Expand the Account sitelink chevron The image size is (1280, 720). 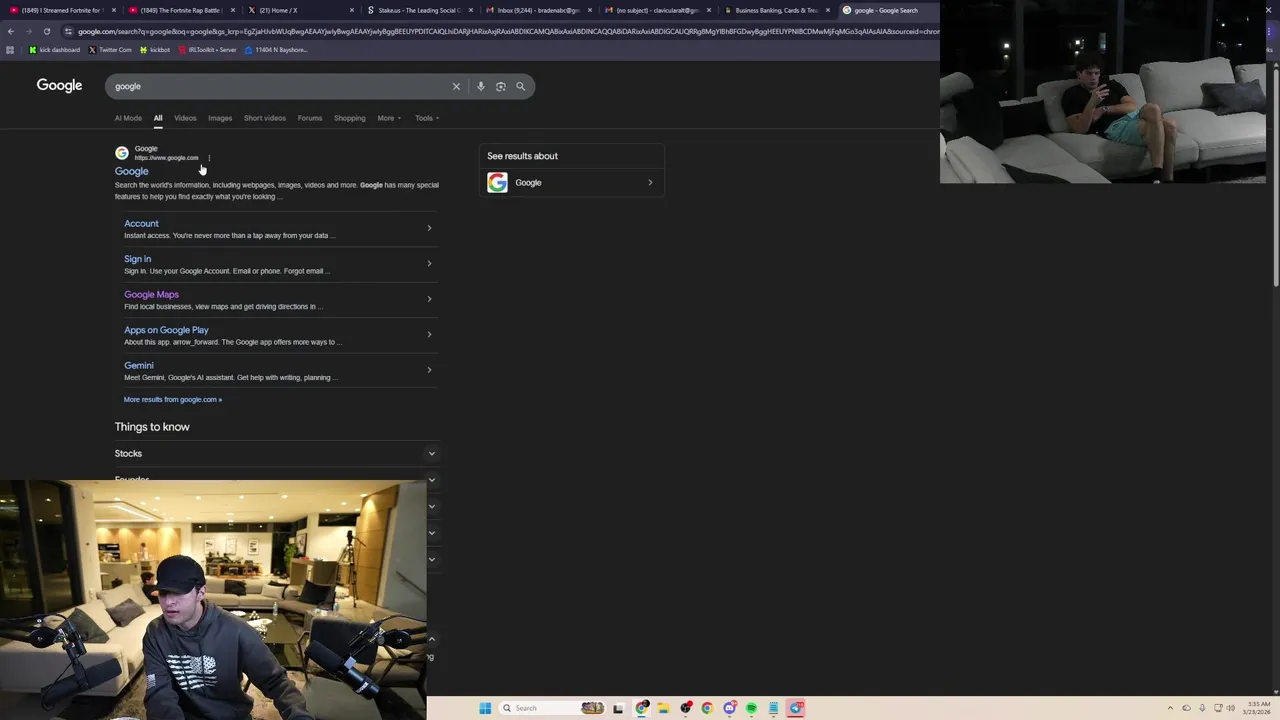tap(429, 228)
